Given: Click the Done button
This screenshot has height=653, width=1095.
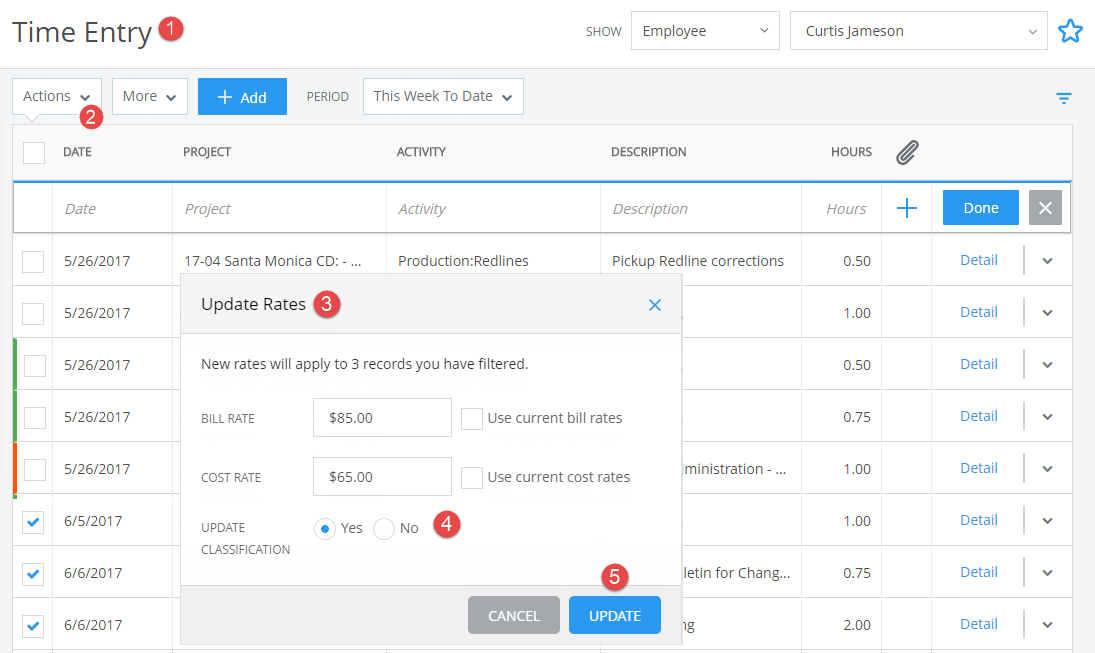Looking at the screenshot, I should pyautogui.click(x=980, y=207).
